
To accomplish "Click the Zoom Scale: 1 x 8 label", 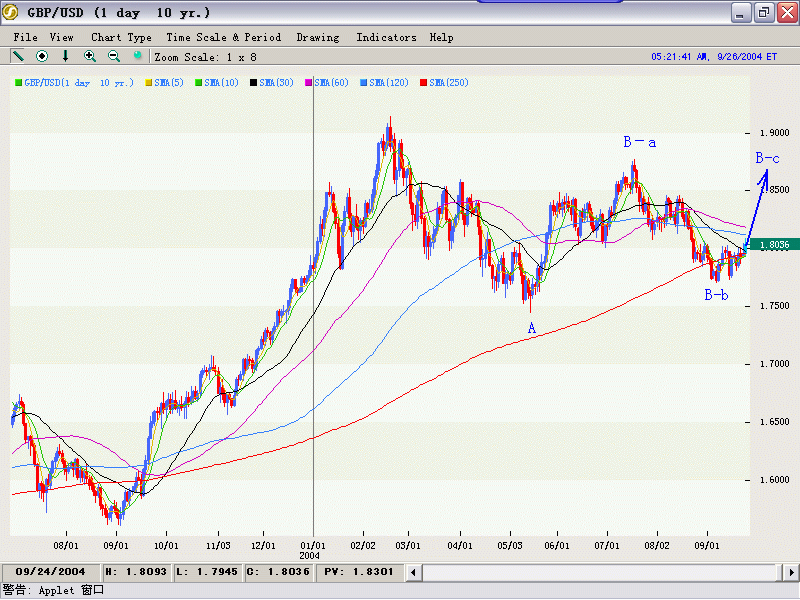I will (206, 57).
